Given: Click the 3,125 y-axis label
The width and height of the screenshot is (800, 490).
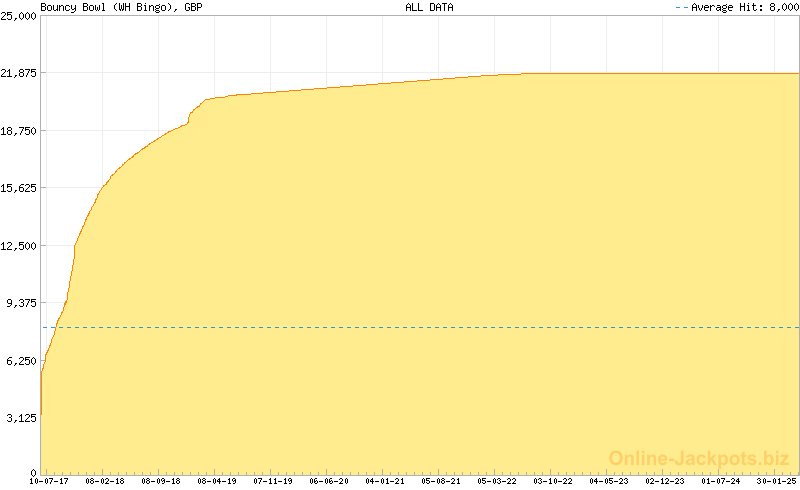Looking at the screenshot, I should (22, 419).
